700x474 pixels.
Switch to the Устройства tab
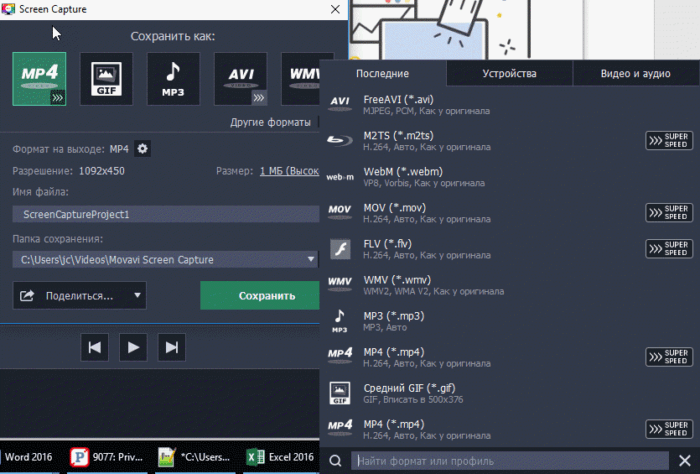(509, 74)
